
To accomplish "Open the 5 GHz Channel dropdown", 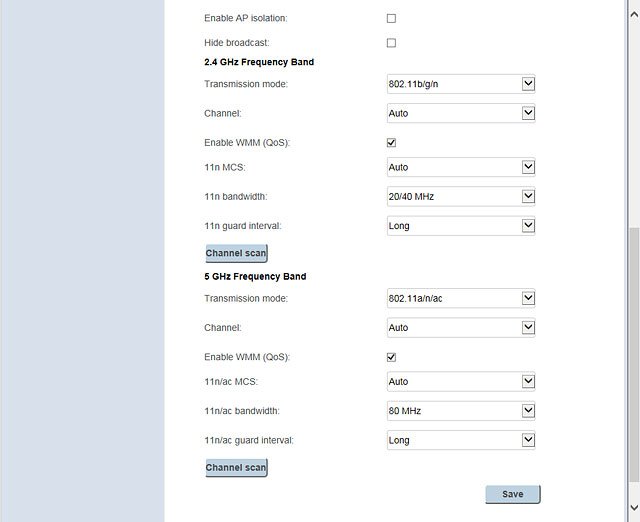I will click(461, 328).
